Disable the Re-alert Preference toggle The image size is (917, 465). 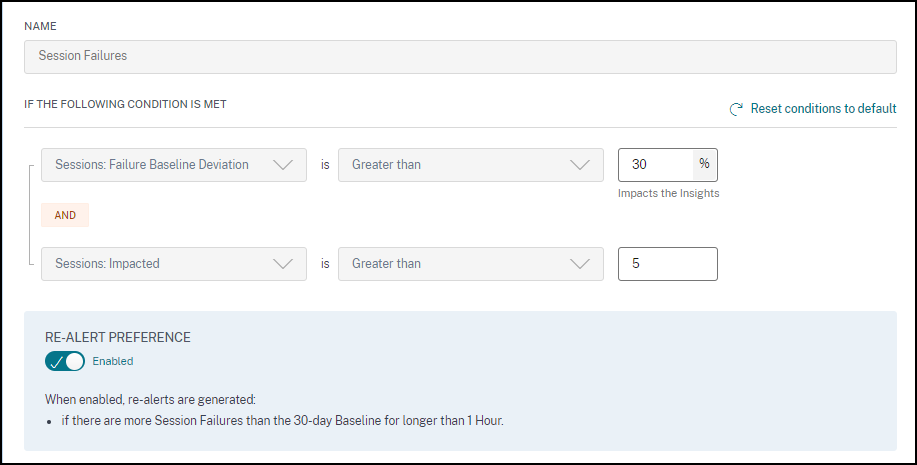click(65, 361)
